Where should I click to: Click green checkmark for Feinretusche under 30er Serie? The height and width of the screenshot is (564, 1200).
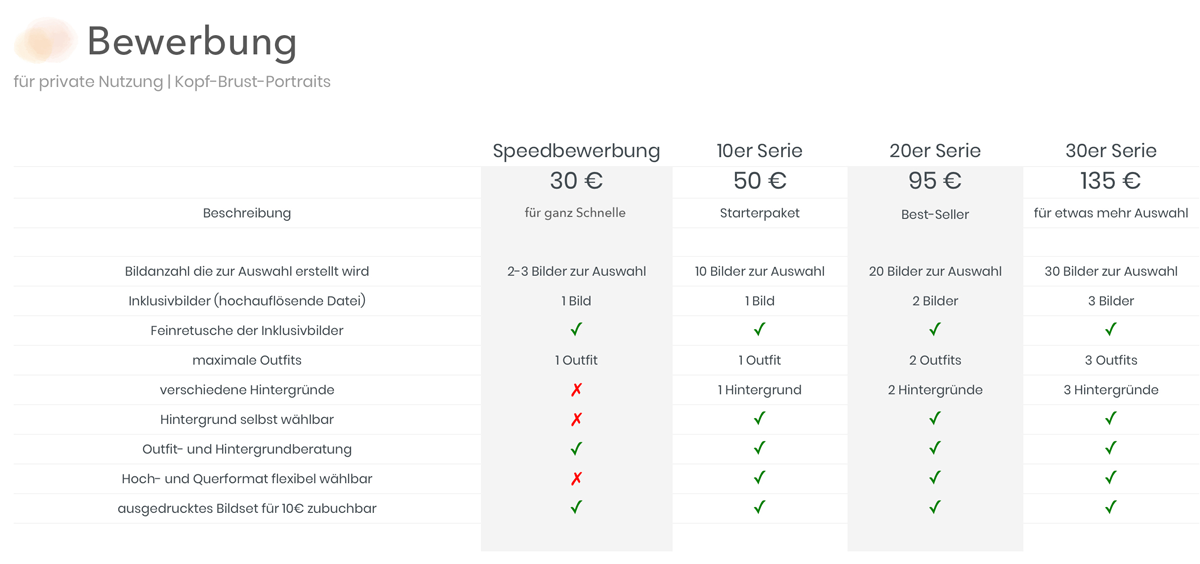1111,329
